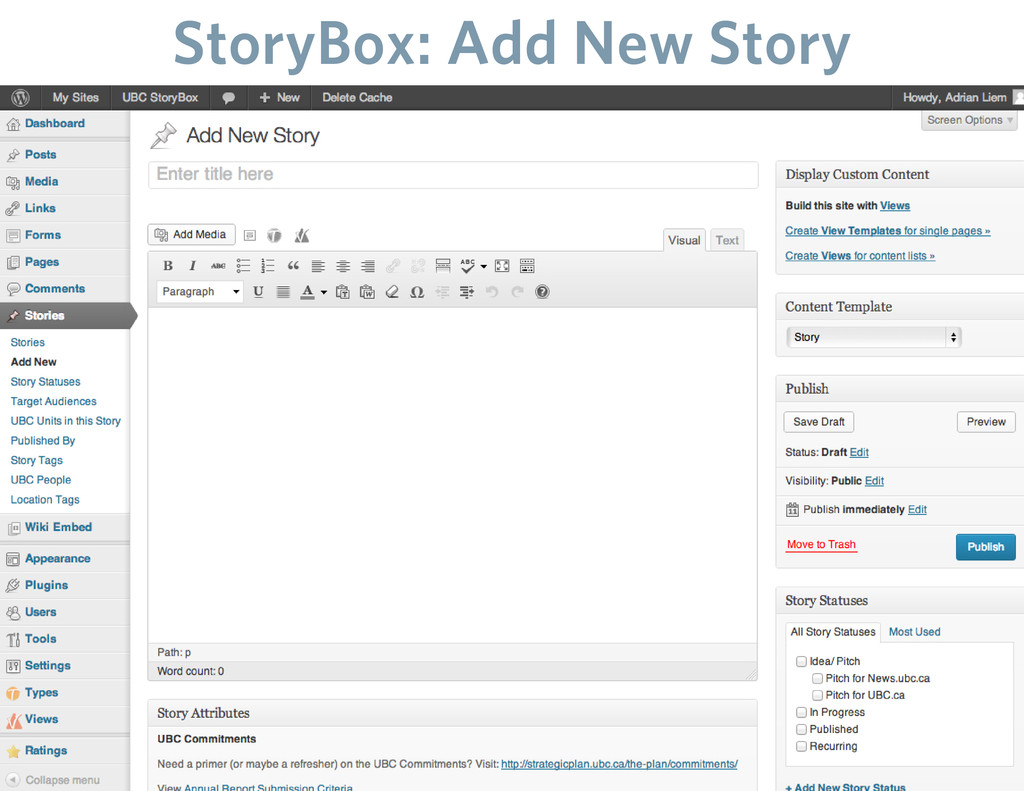Image resolution: width=1024 pixels, height=791 pixels.
Task: Switch to the Text editor tab
Action: tap(727, 240)
